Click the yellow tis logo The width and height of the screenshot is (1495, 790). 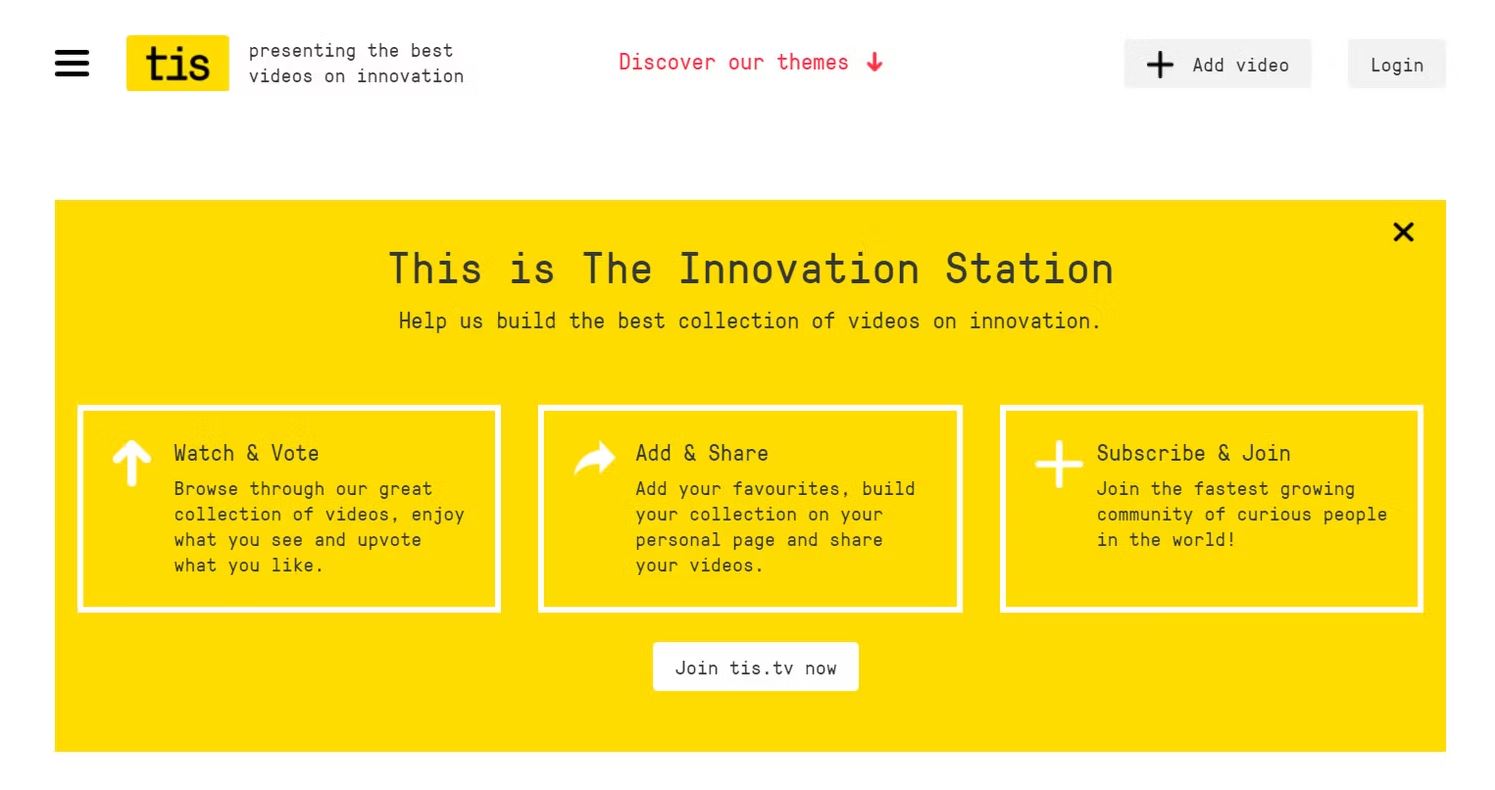tap(177, 63)
